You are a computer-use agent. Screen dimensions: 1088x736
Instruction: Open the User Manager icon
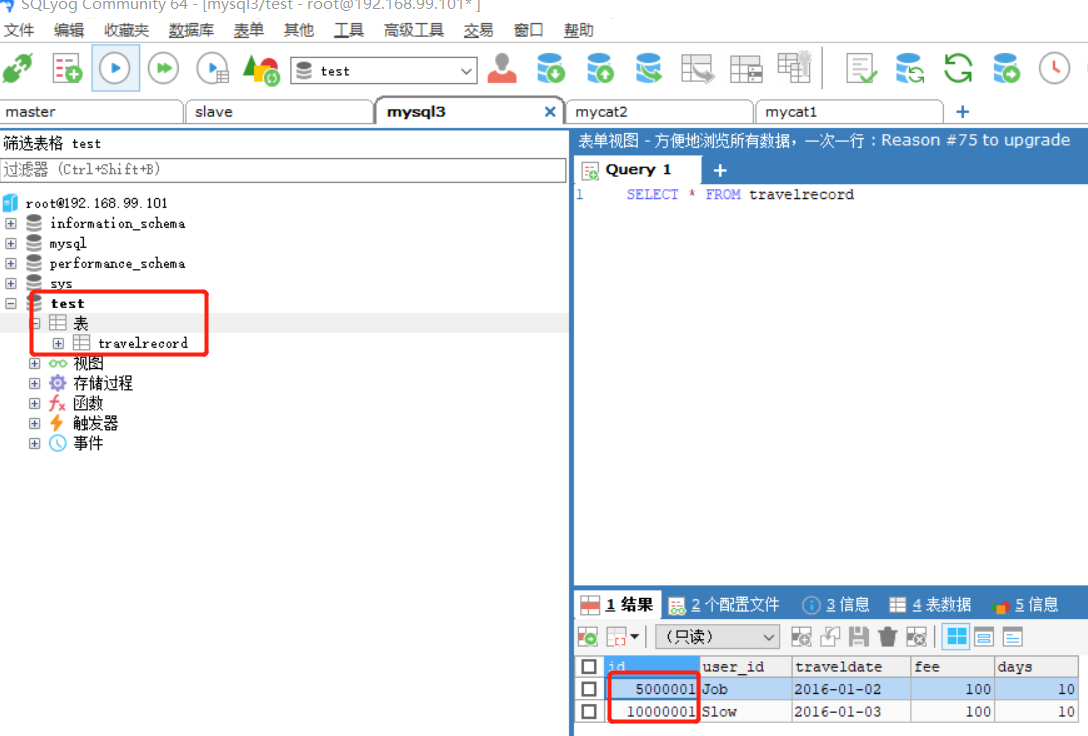502,68
